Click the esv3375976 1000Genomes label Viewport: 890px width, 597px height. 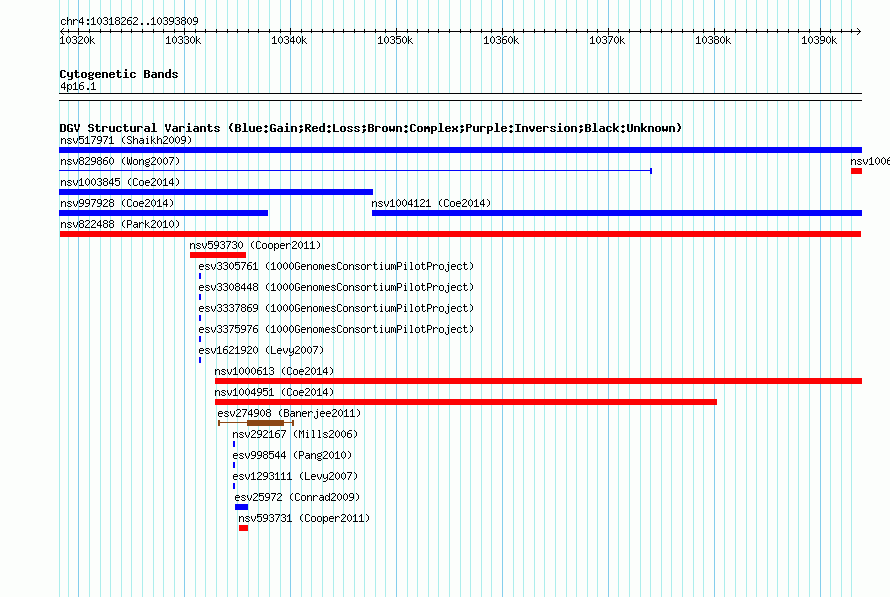point(336,329)
